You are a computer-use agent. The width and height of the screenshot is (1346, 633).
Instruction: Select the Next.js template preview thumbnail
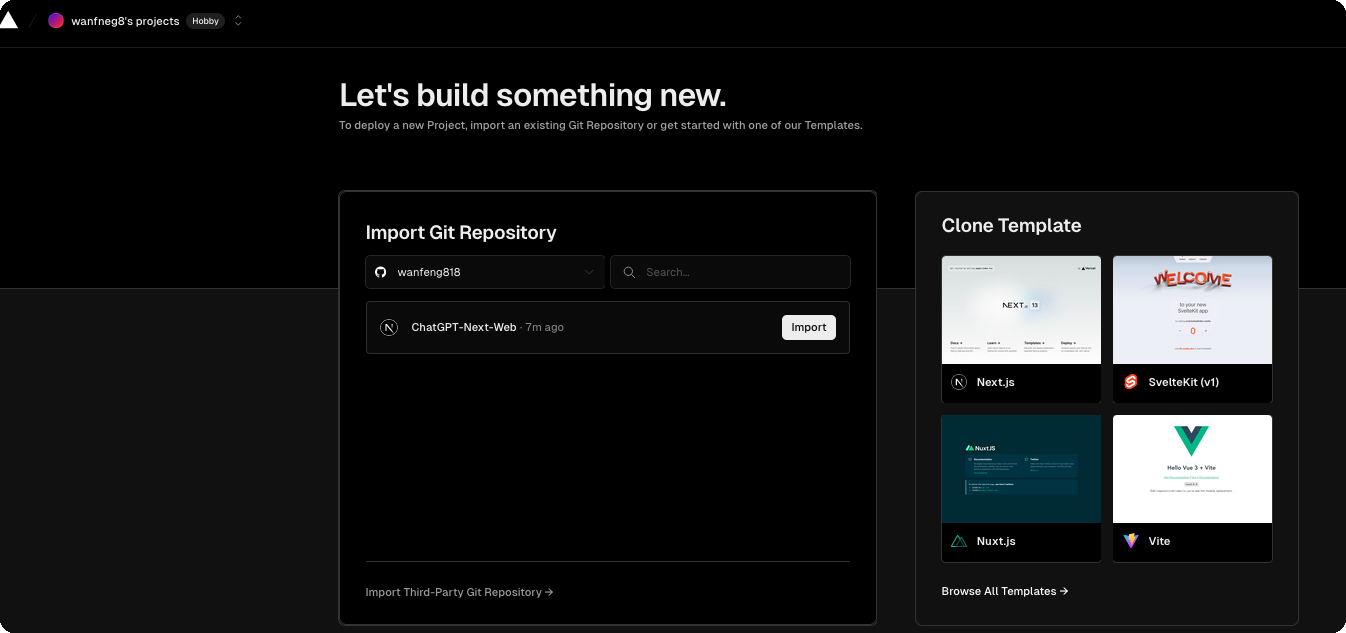pyautogui.click(x=1021, y=310)
